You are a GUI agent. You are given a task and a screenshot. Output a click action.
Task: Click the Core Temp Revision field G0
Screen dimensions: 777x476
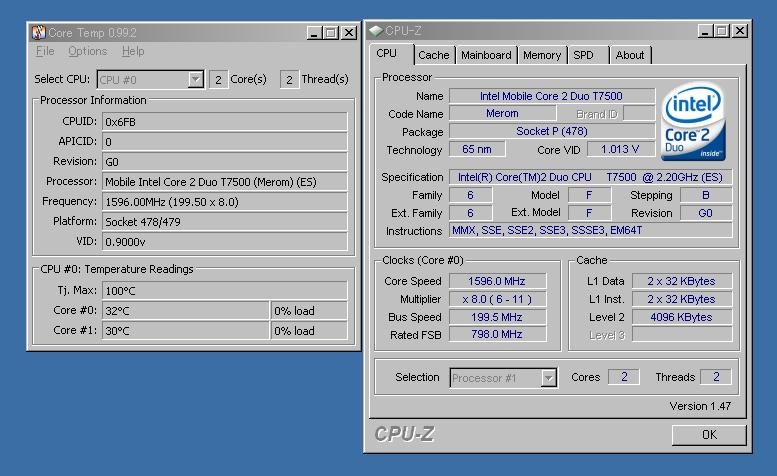pyautogui.click(x=224, y=162)
